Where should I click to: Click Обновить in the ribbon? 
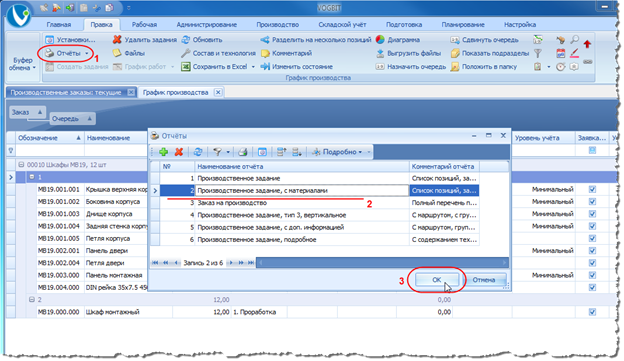tap(202, 40)
